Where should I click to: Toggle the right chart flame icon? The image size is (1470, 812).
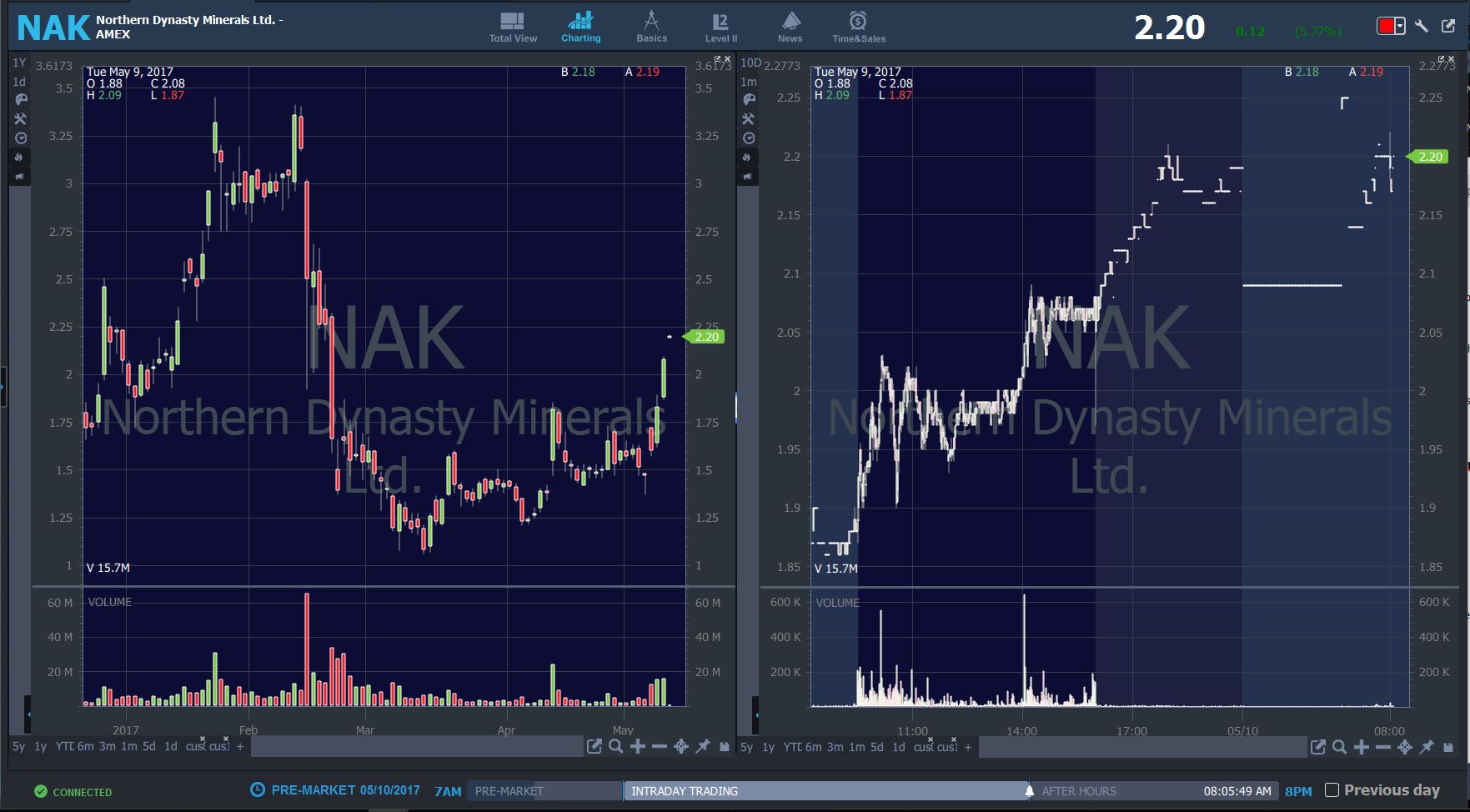[747, 158]
